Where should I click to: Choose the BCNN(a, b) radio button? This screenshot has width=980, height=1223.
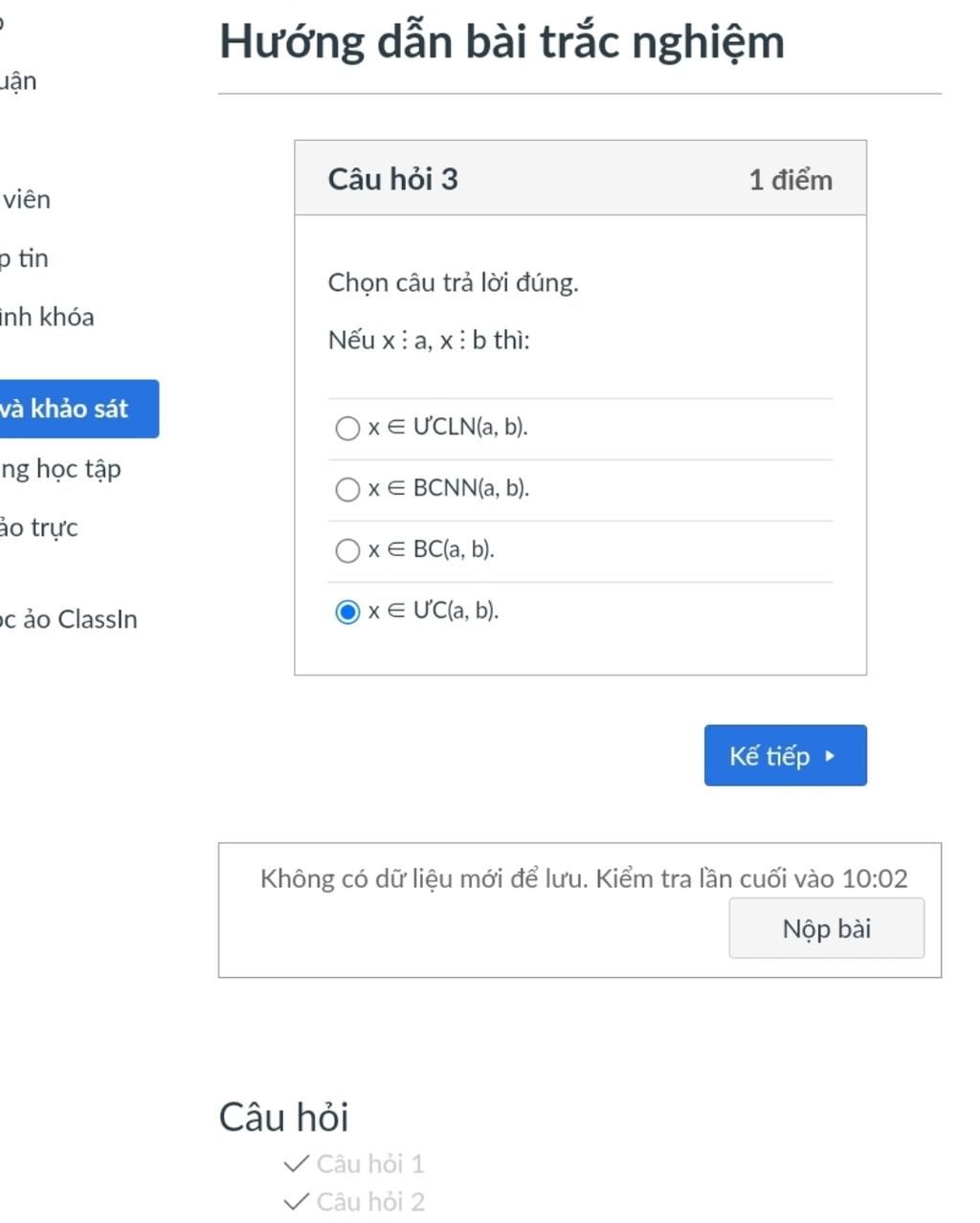pyautogui.click(x=347, y=489)
